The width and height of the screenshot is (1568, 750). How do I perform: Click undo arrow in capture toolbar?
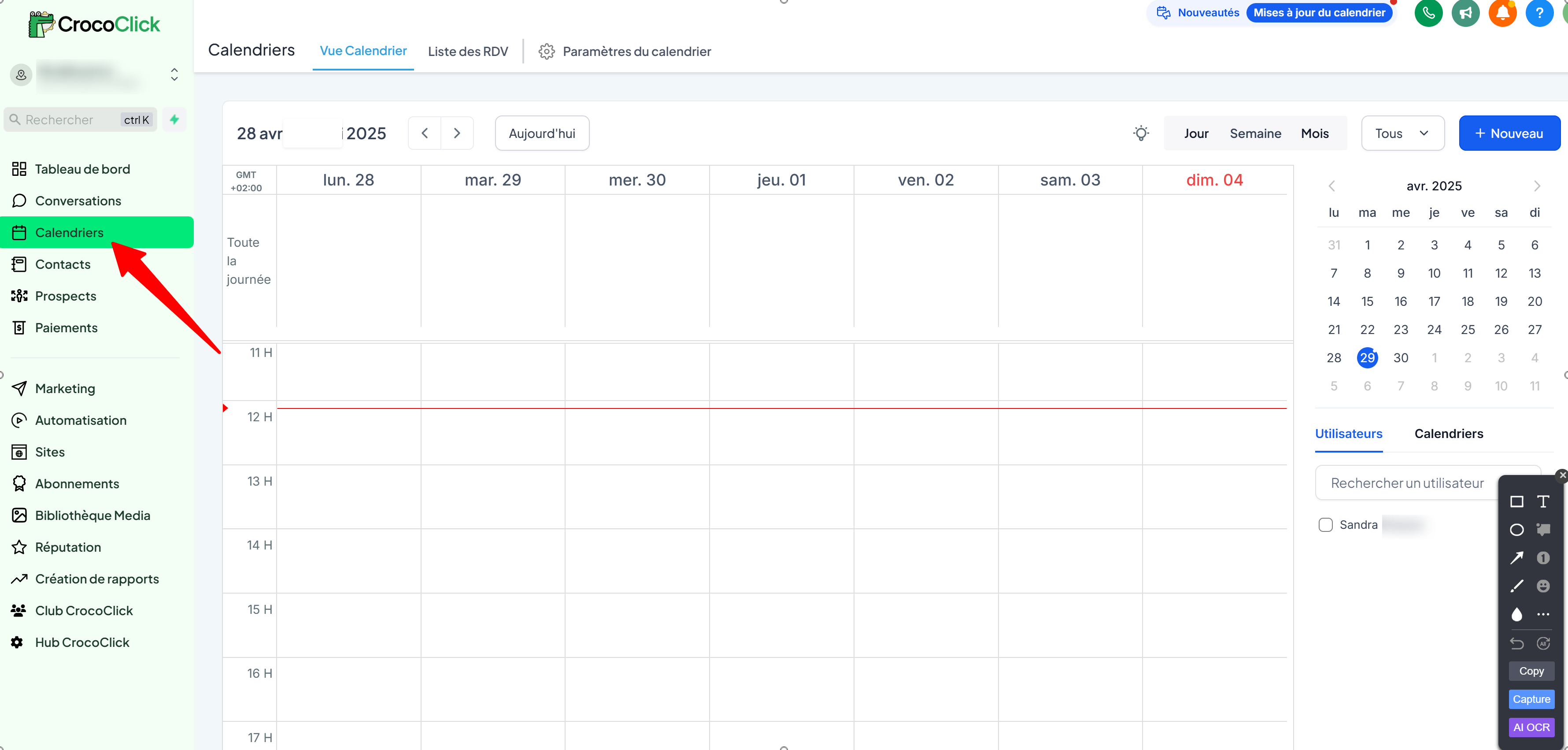(x=1517, y=643)
